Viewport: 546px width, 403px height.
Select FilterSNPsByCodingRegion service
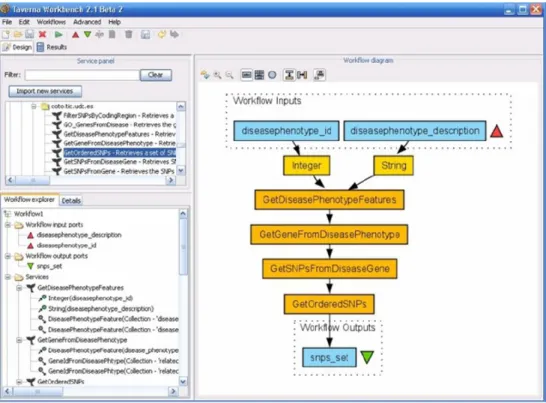(x=118, y=115)
